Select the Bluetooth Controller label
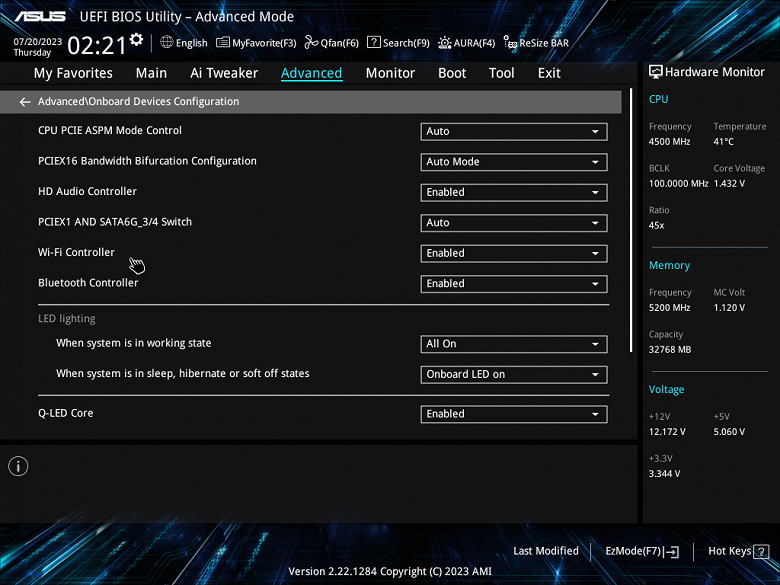780x585 pixels. click(88, 283)
